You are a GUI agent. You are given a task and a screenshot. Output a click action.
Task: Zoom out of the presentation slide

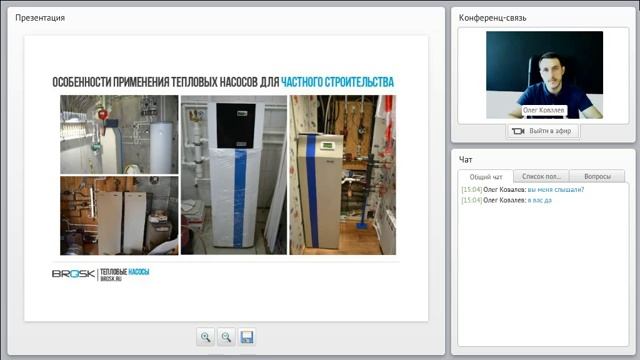click(x=226, y=337)
